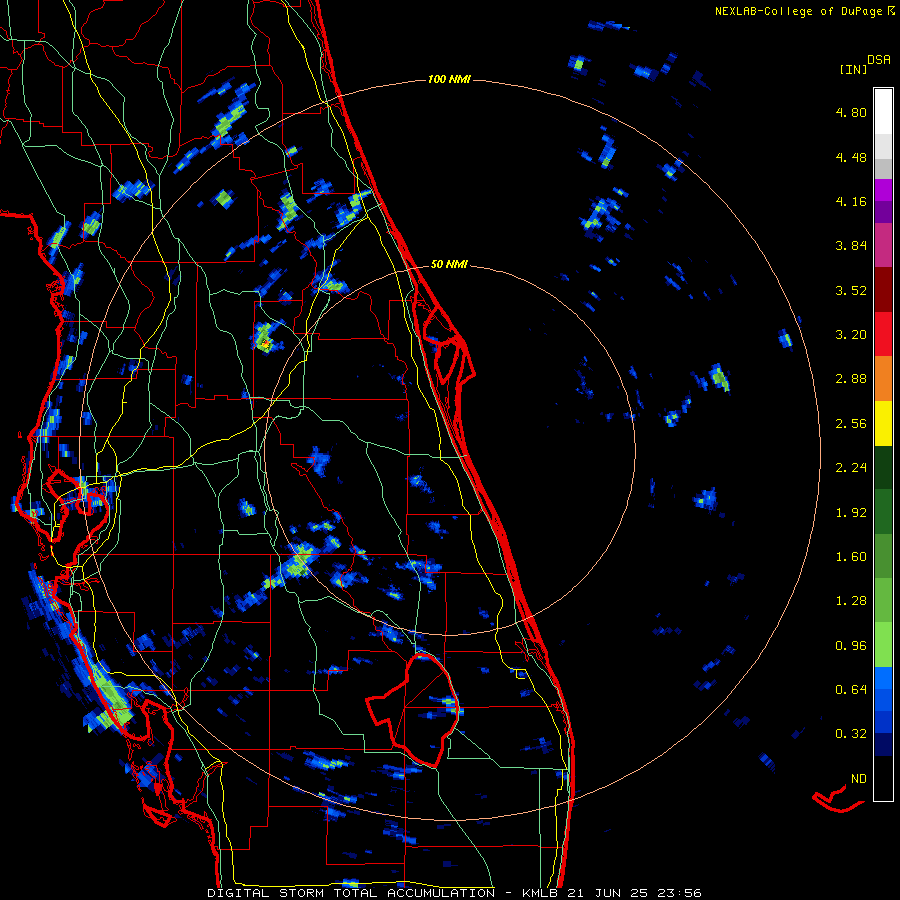Screen dimensions: 900x900
Task: Click the [IN] units label
Action: (x=853, y=69)
